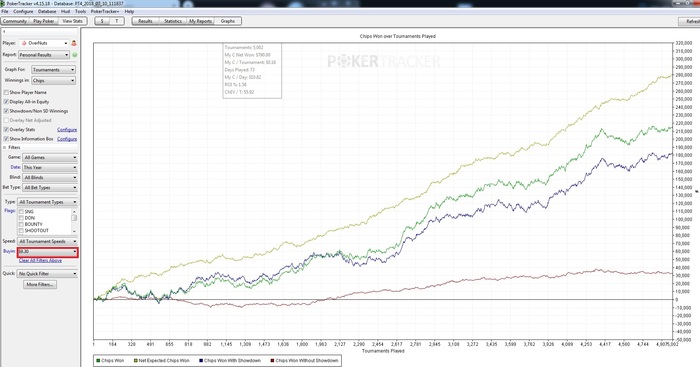The width and height of the screenshot is (700, 367).
Task: Select the T tournament mode button
Action: click(x=117, y=21)
